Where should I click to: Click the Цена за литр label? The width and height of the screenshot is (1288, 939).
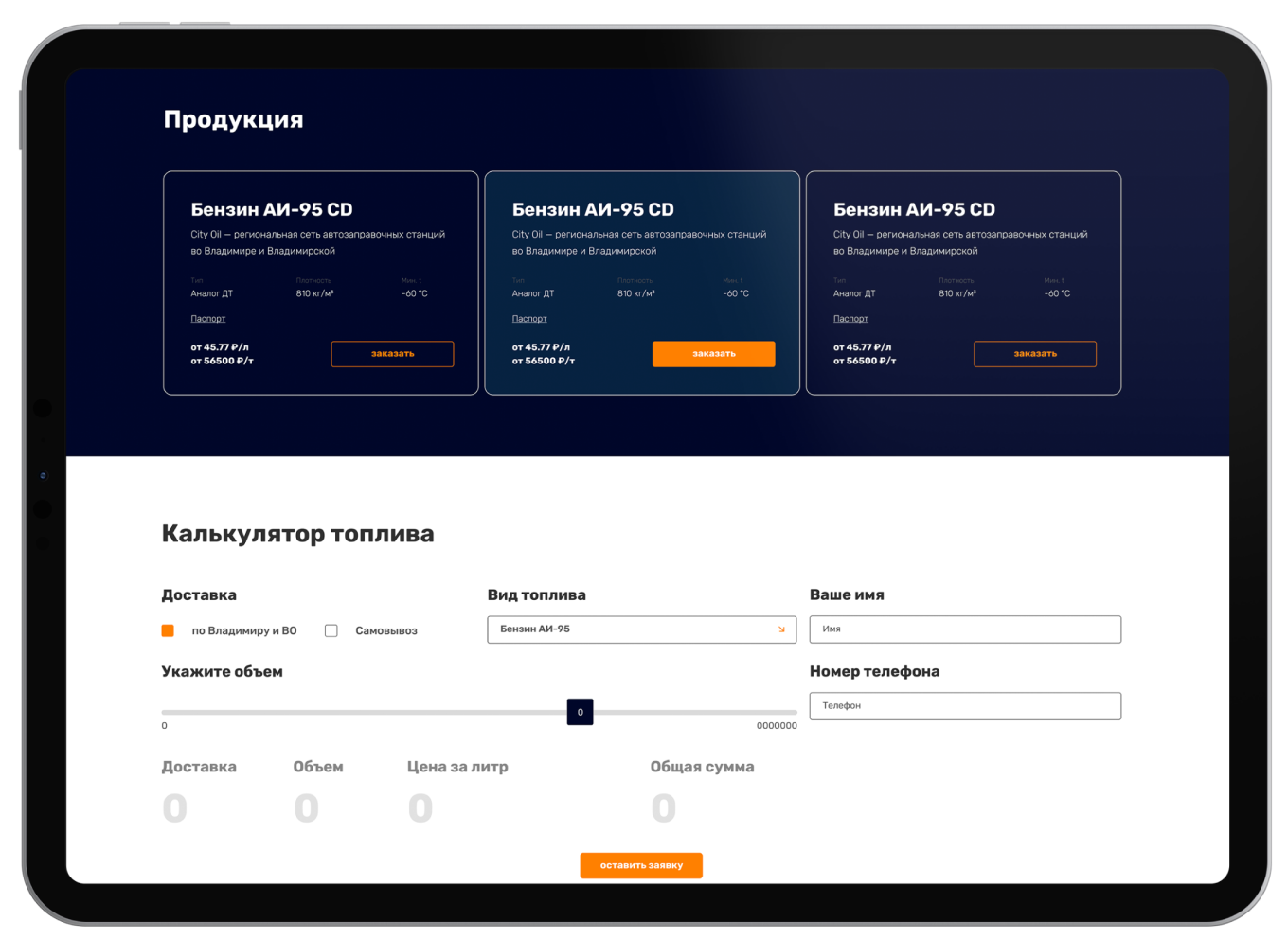pos(457,767)
